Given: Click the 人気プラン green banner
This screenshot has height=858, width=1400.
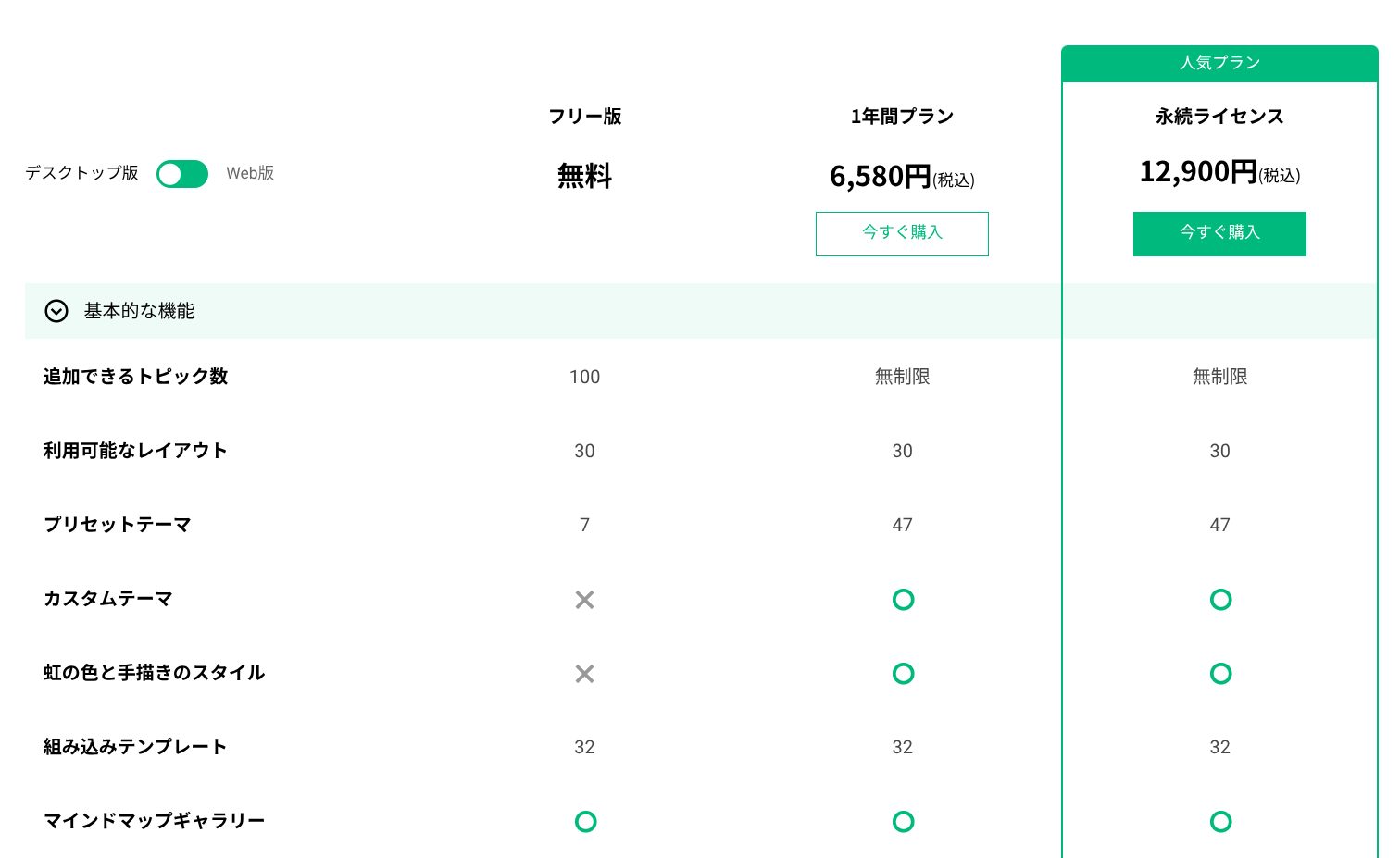Looking at the screenshot, I should coord(1219,63).
